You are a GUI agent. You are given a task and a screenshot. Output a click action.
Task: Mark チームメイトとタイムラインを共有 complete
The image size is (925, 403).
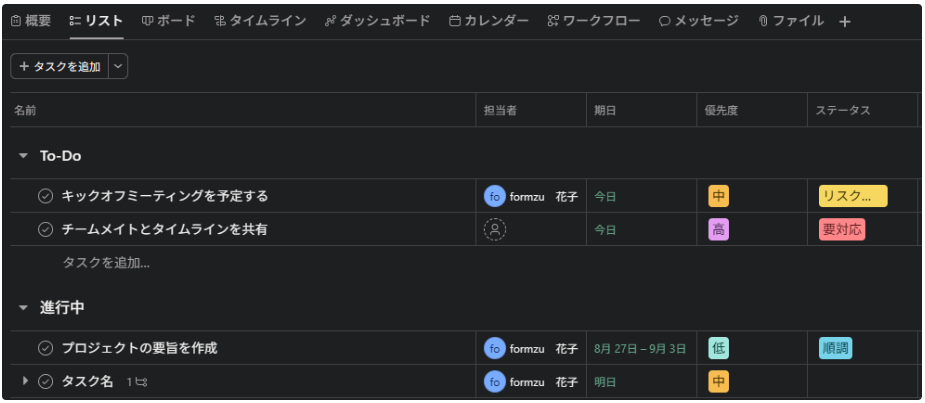45,230
